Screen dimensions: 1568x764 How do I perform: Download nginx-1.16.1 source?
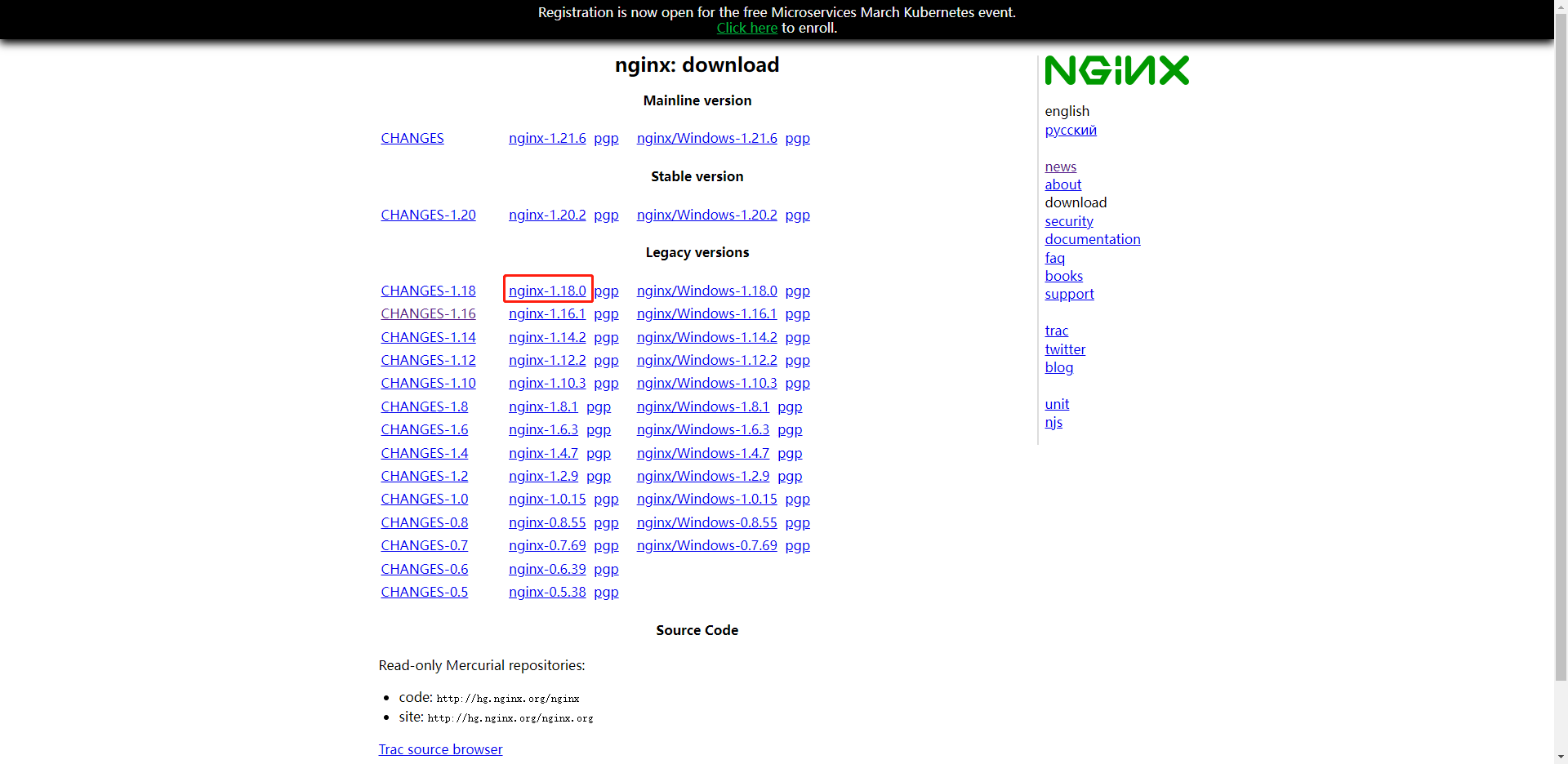[547, 313]
